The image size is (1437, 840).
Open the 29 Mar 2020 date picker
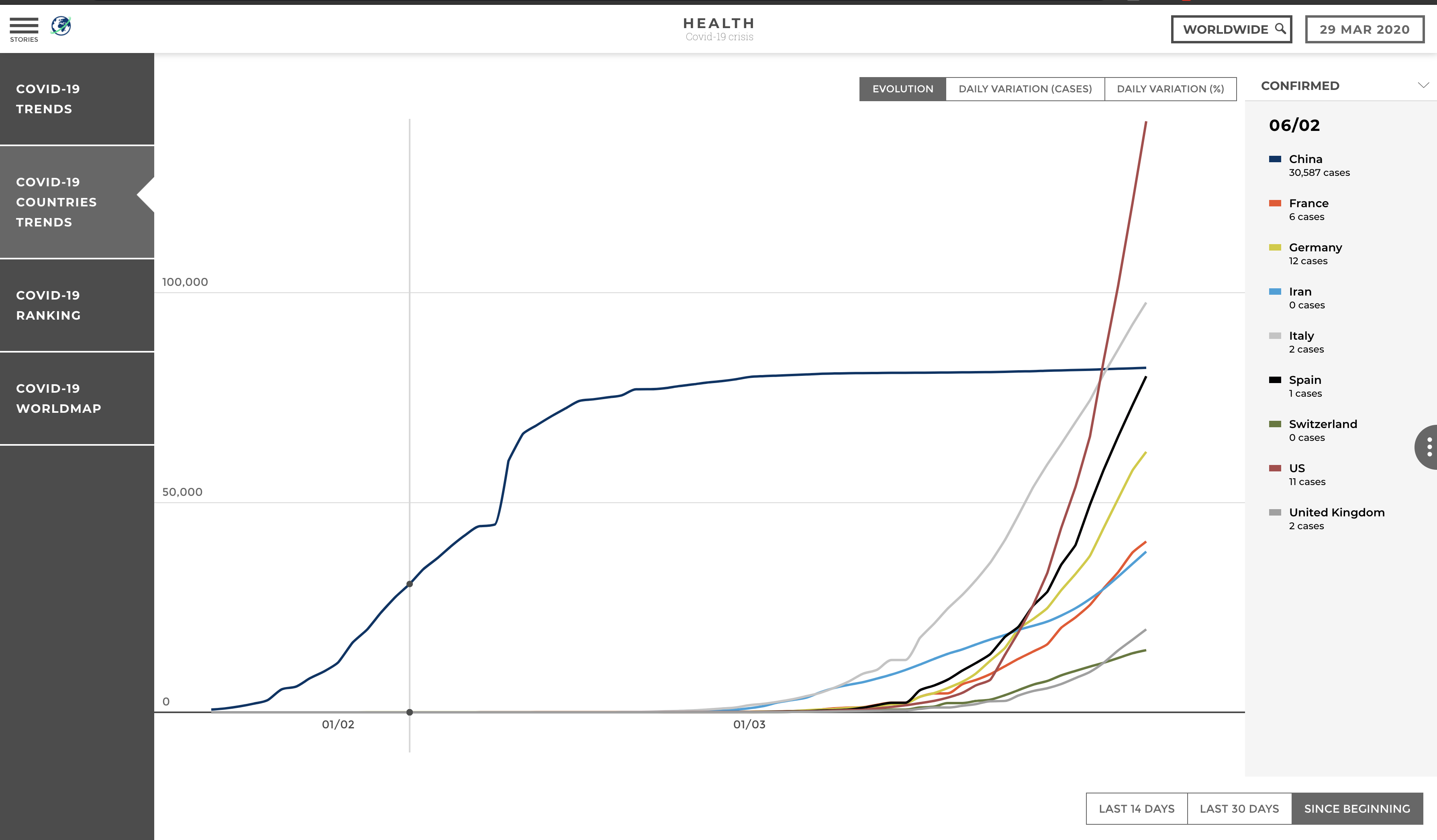click(1364, 29)
